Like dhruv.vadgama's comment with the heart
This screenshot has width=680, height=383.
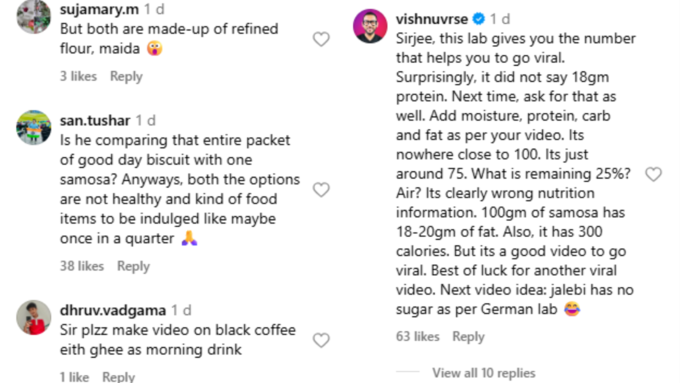(x=321, y=340)
